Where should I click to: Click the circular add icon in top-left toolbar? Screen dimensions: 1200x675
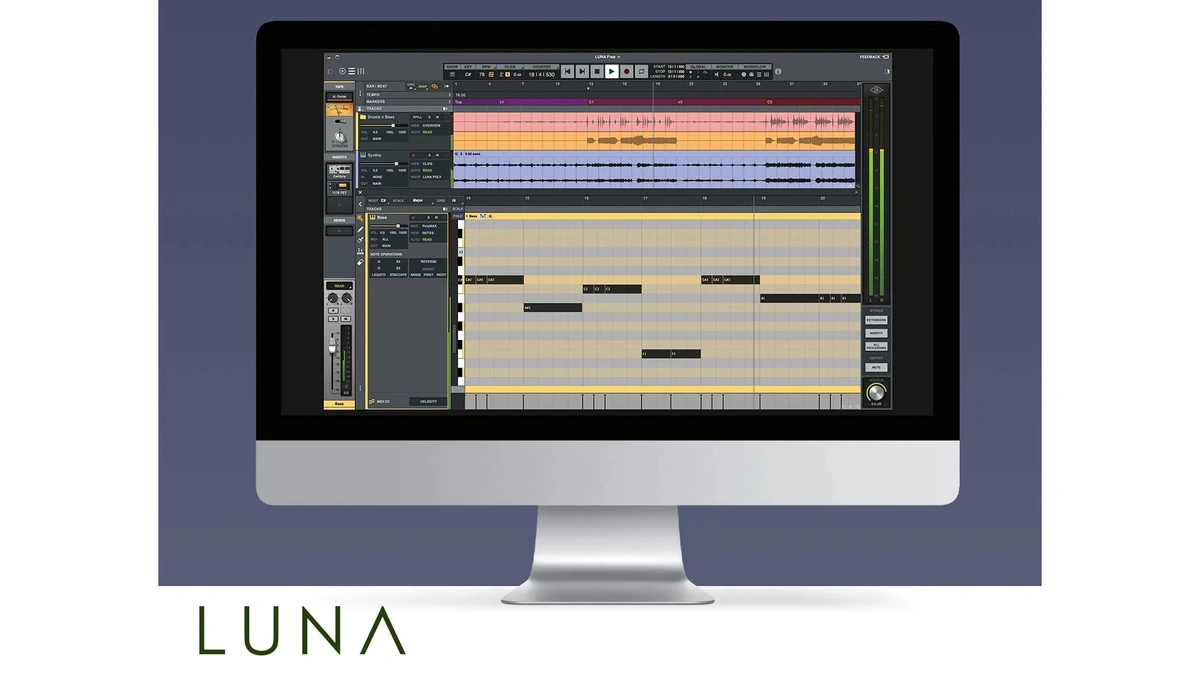[x=342, y=71]
